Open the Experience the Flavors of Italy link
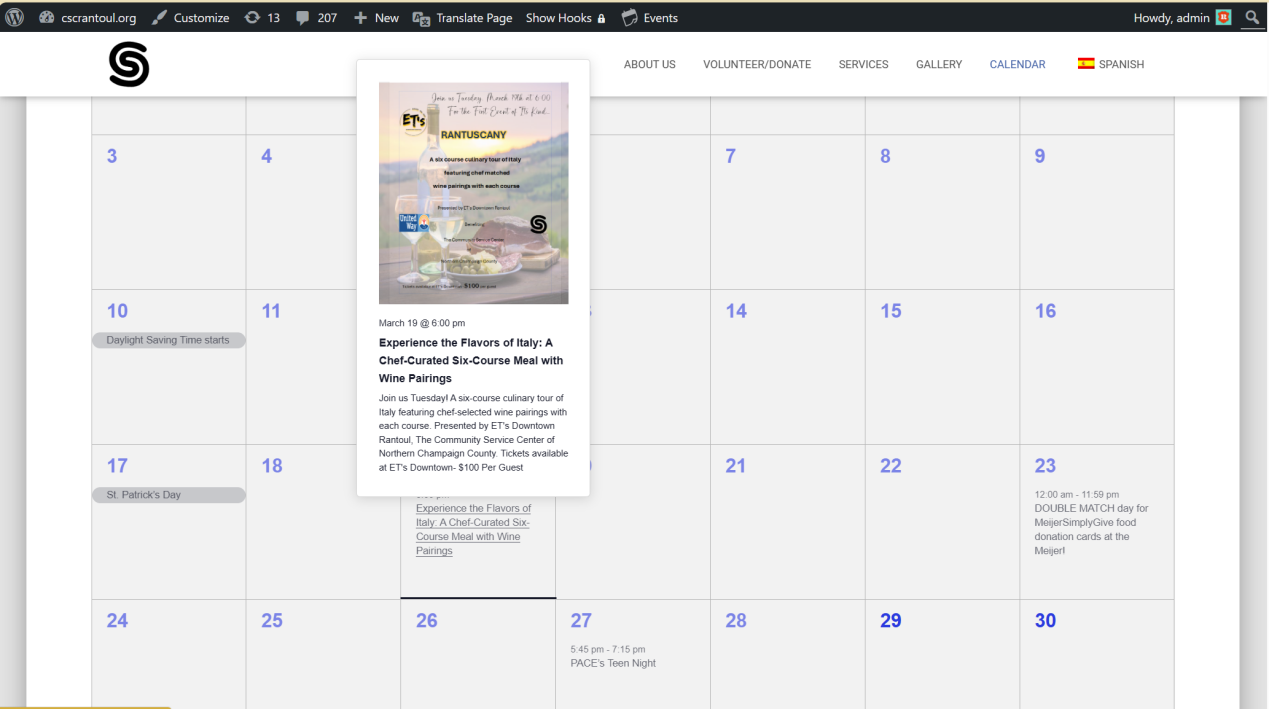This screenshot has height=709, width=1269. click(473, 529)
